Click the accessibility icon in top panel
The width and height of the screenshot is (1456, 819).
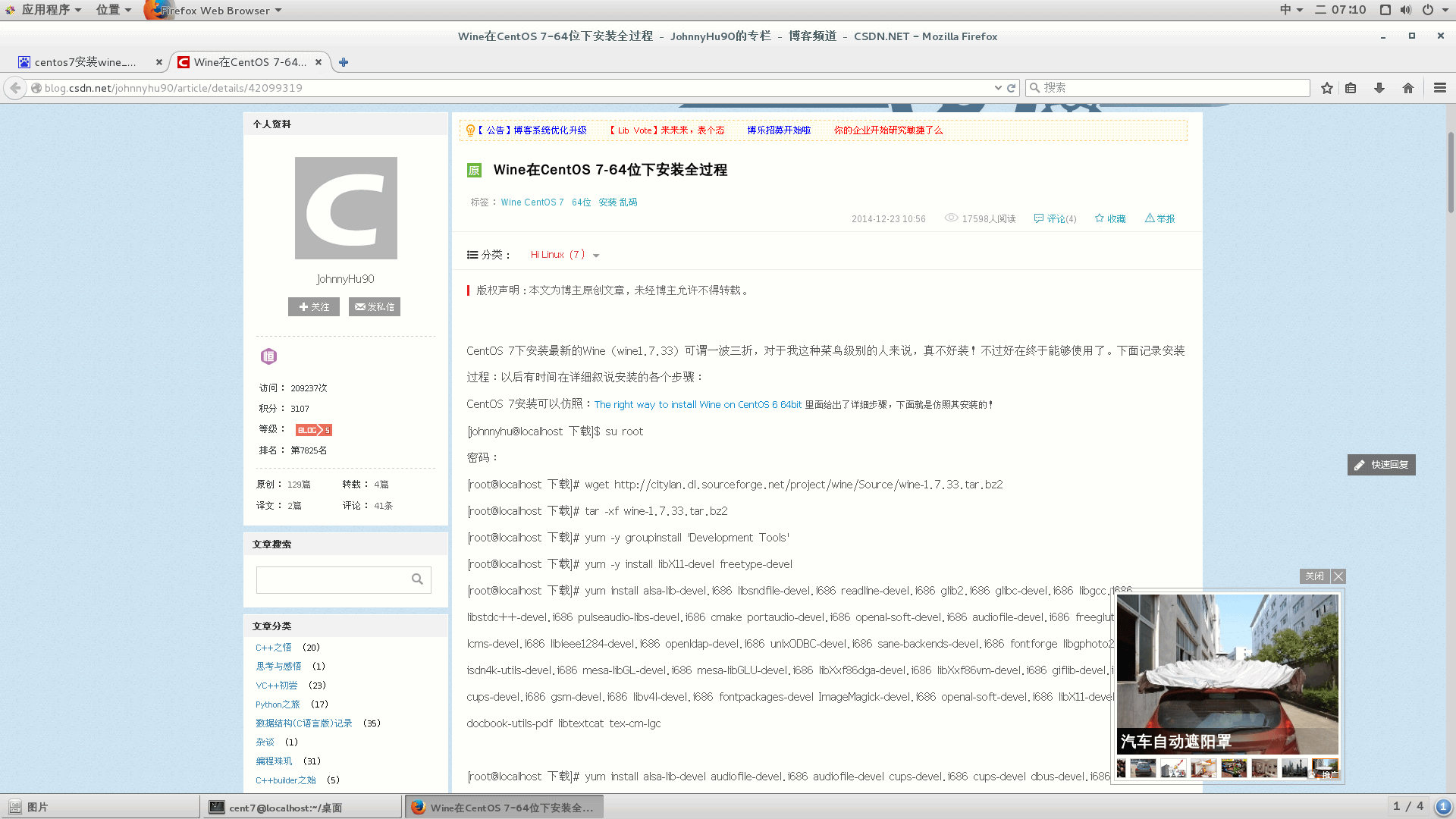click(1385, 10)
